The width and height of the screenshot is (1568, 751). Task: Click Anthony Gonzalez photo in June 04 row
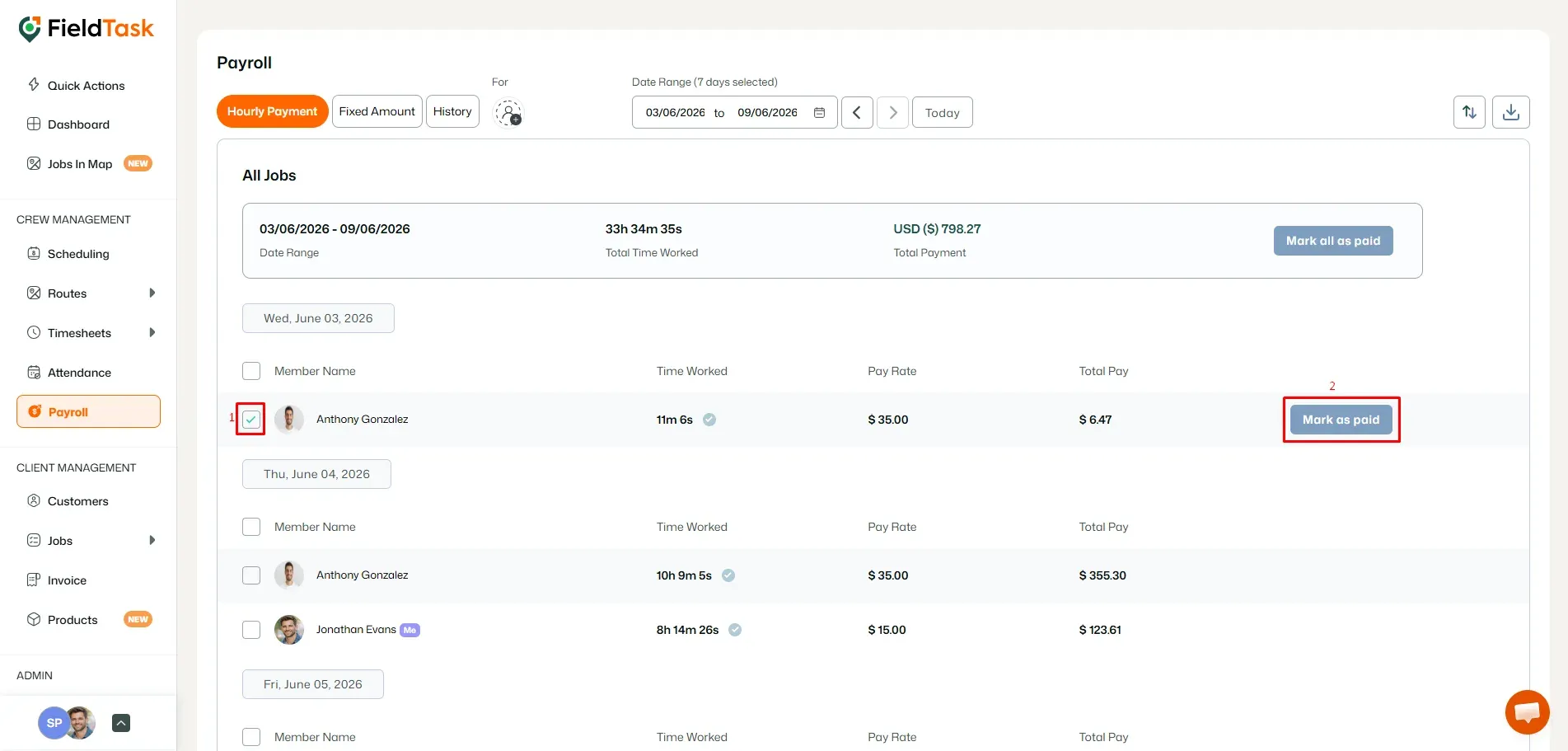pyautogui.click(x=289, y=575)
